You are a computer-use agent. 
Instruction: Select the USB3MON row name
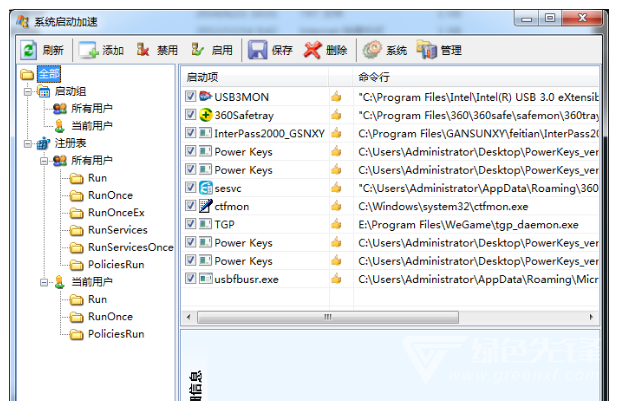[242, 97]
